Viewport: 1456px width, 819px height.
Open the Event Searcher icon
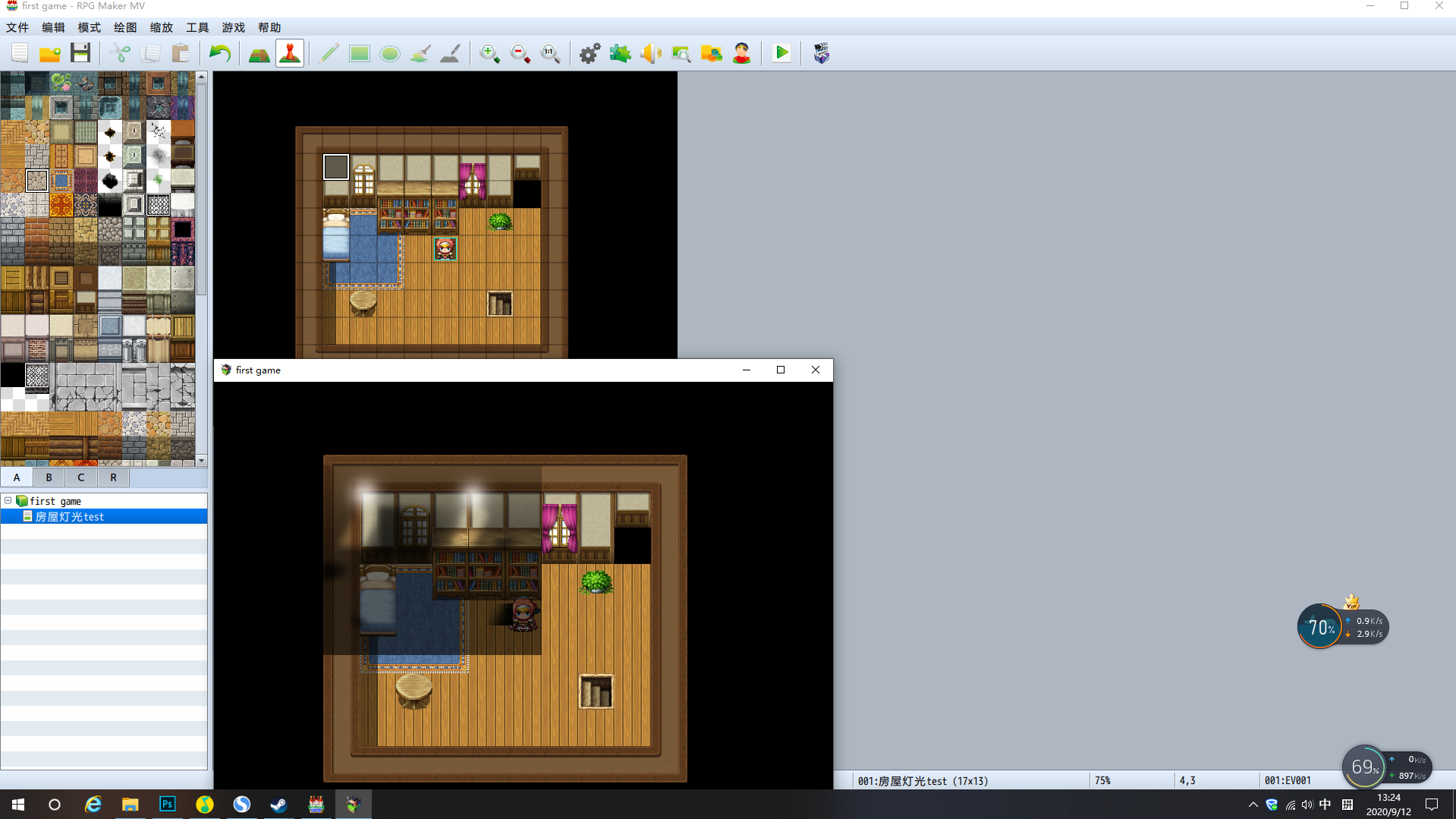pos(681,53)
